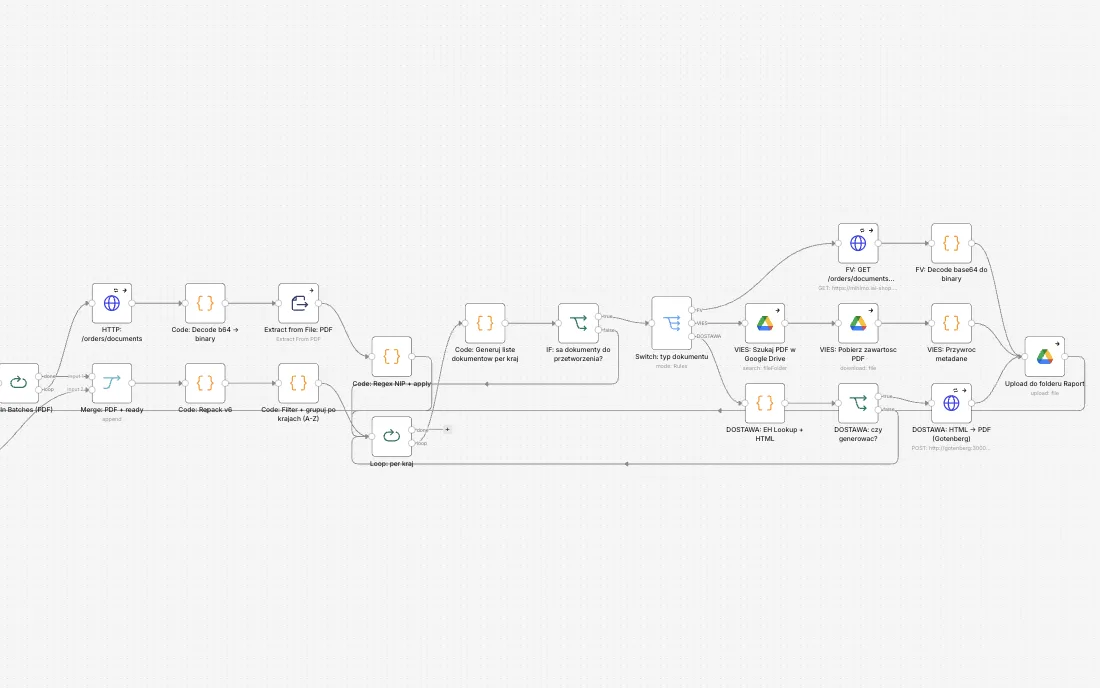Click the 'download: file' subtitle text
Image resolution: width=1100 pixels, height=688 pixels.
(x=858, y=368)
